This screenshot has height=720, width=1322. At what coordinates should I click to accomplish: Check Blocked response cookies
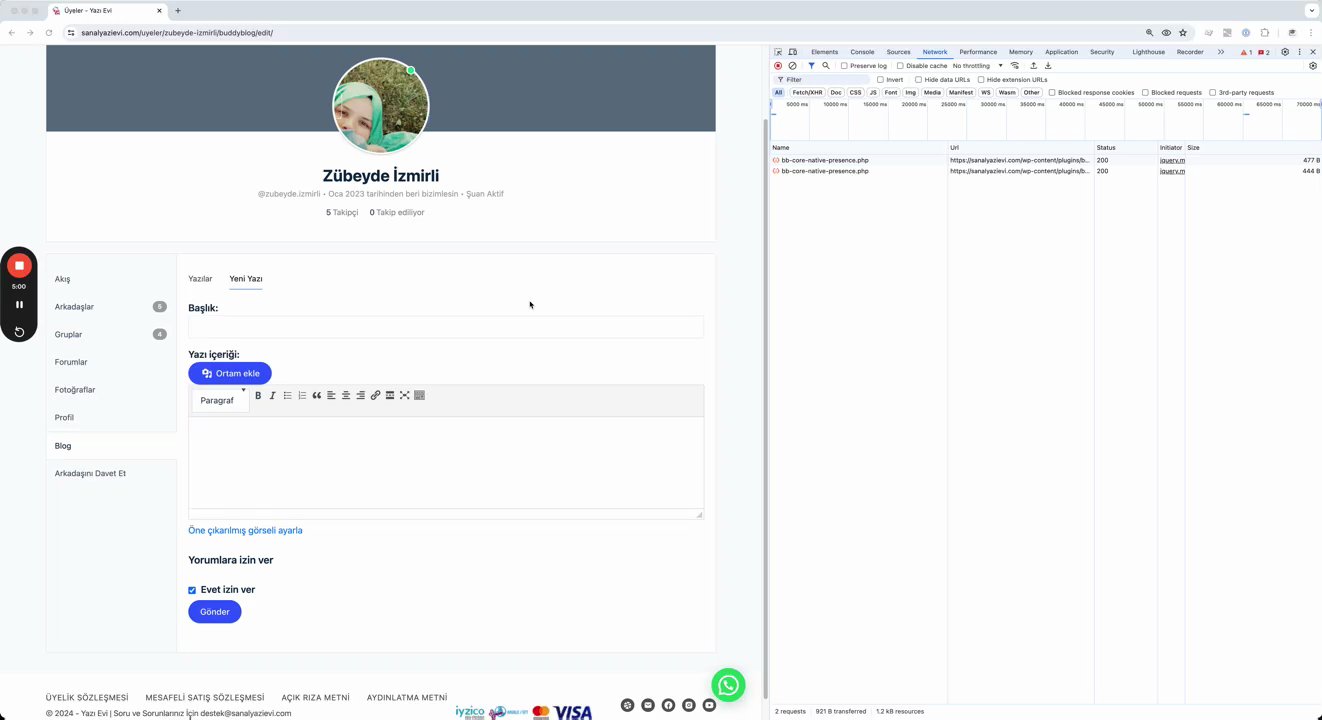pos(1052,93)
